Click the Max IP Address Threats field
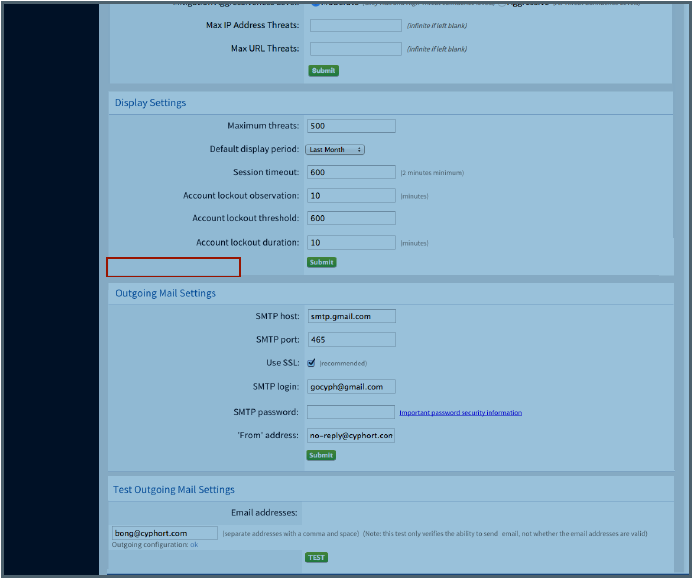Screen dimensions: 692x579 tap(356, 26)
